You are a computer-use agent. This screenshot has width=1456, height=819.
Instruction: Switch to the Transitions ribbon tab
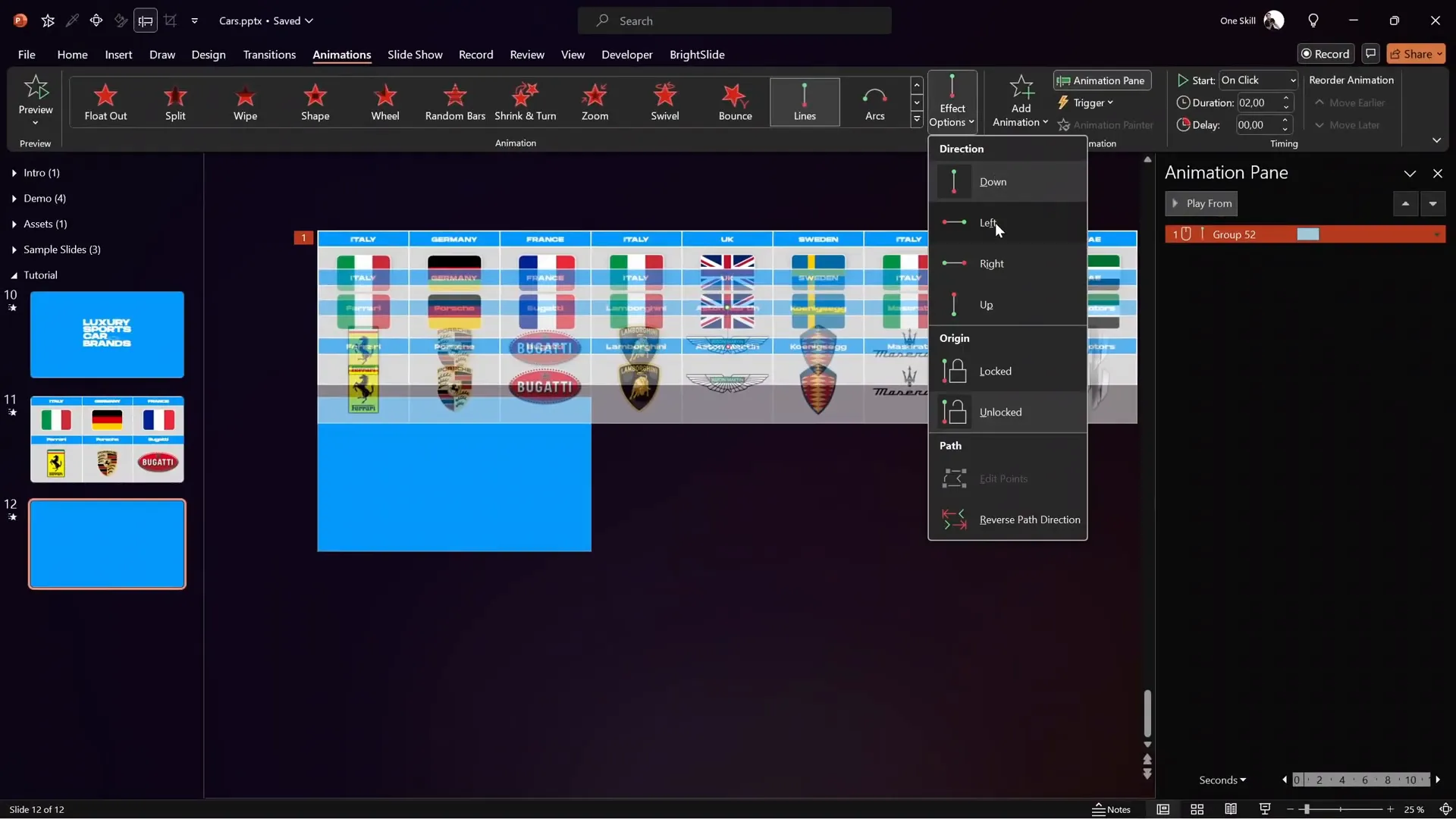point(269,55)
